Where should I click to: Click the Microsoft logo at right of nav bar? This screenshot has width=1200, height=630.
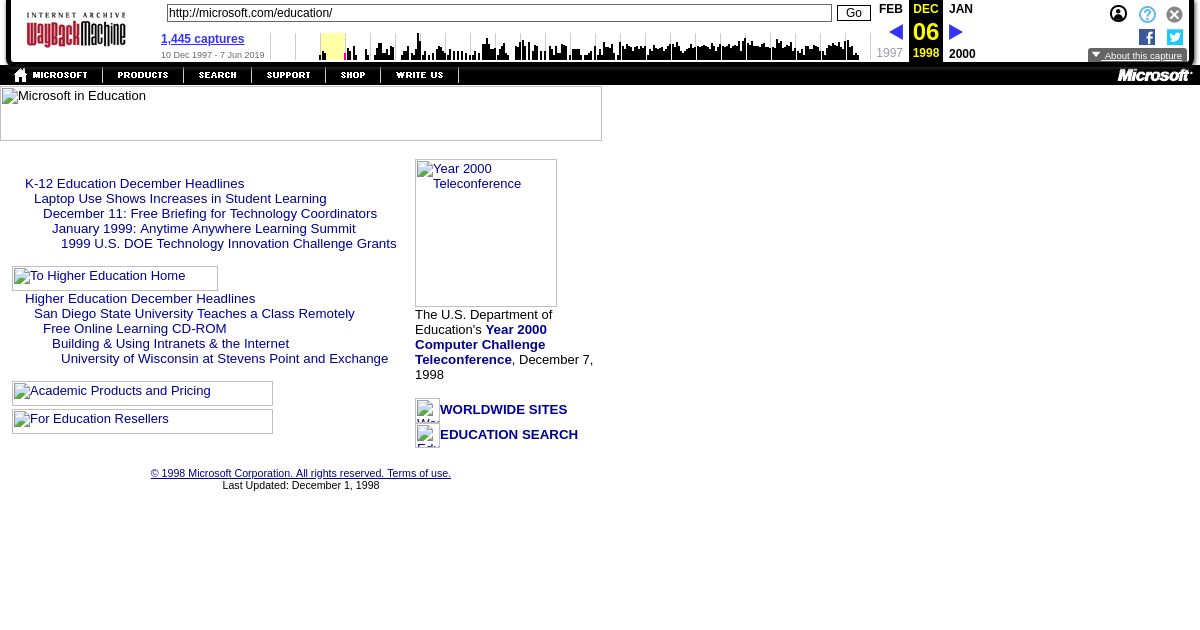1154,75
